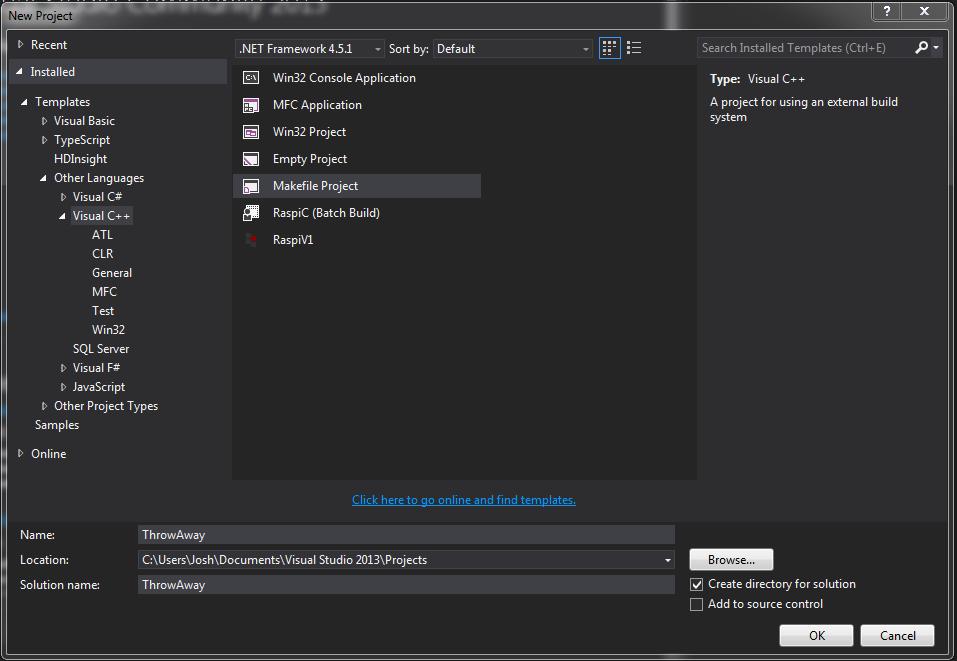The height and width of the screenshot is (661, 957).
Task: Open the link to find templates online
Action: pyautogui.click(x=463, y=500)
